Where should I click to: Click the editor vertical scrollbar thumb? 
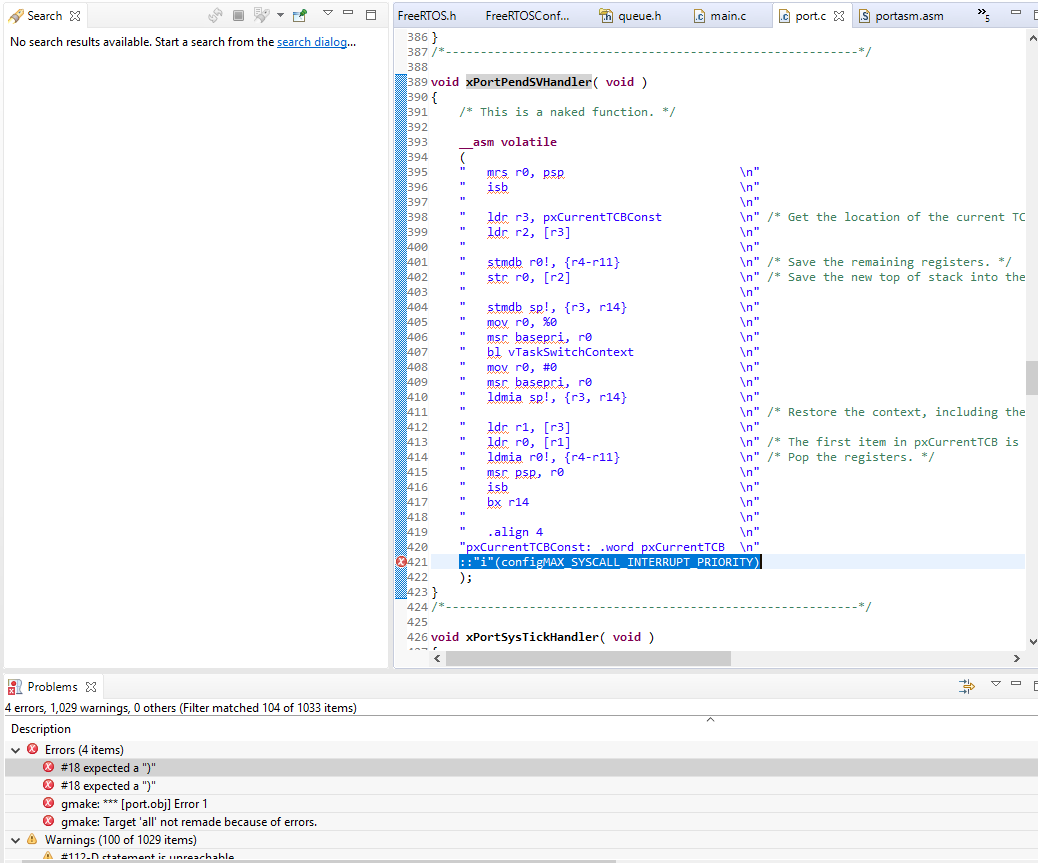pyautogui.click(x=1031, y=377)
